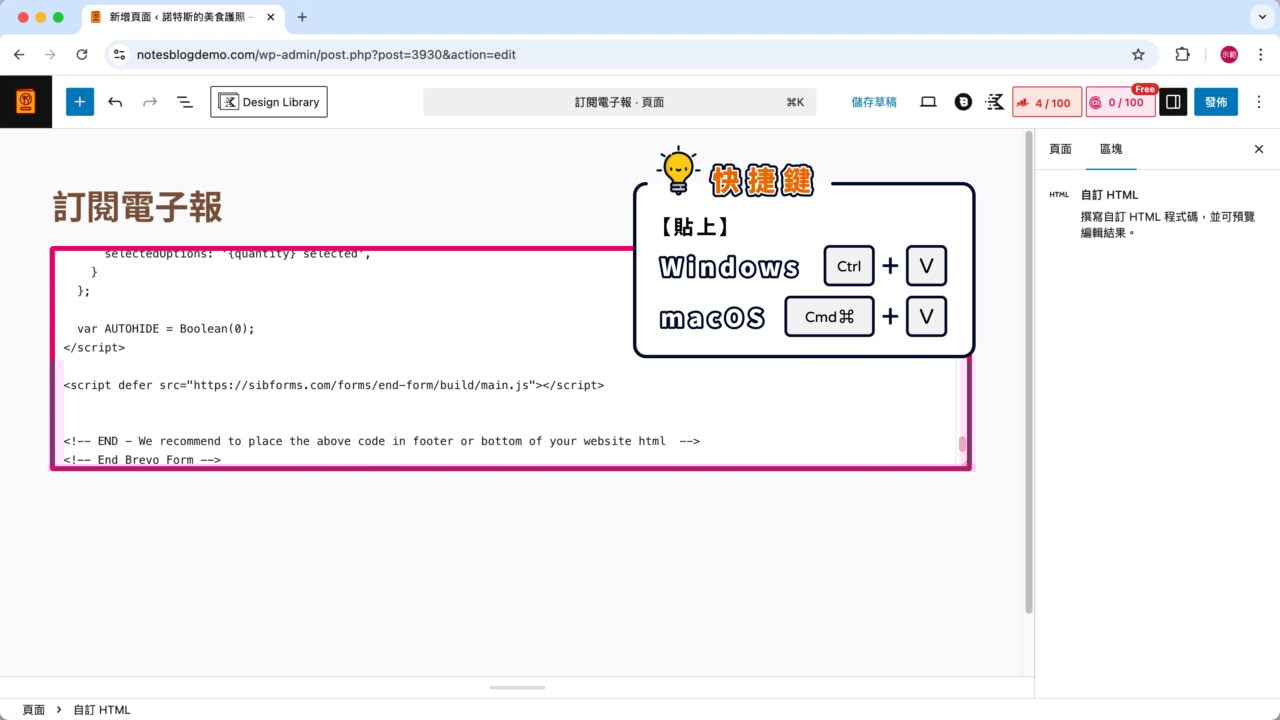
Task: Open the block inserter with the blue plus icon
Action: pyautogui.click(x=80, y=101)
